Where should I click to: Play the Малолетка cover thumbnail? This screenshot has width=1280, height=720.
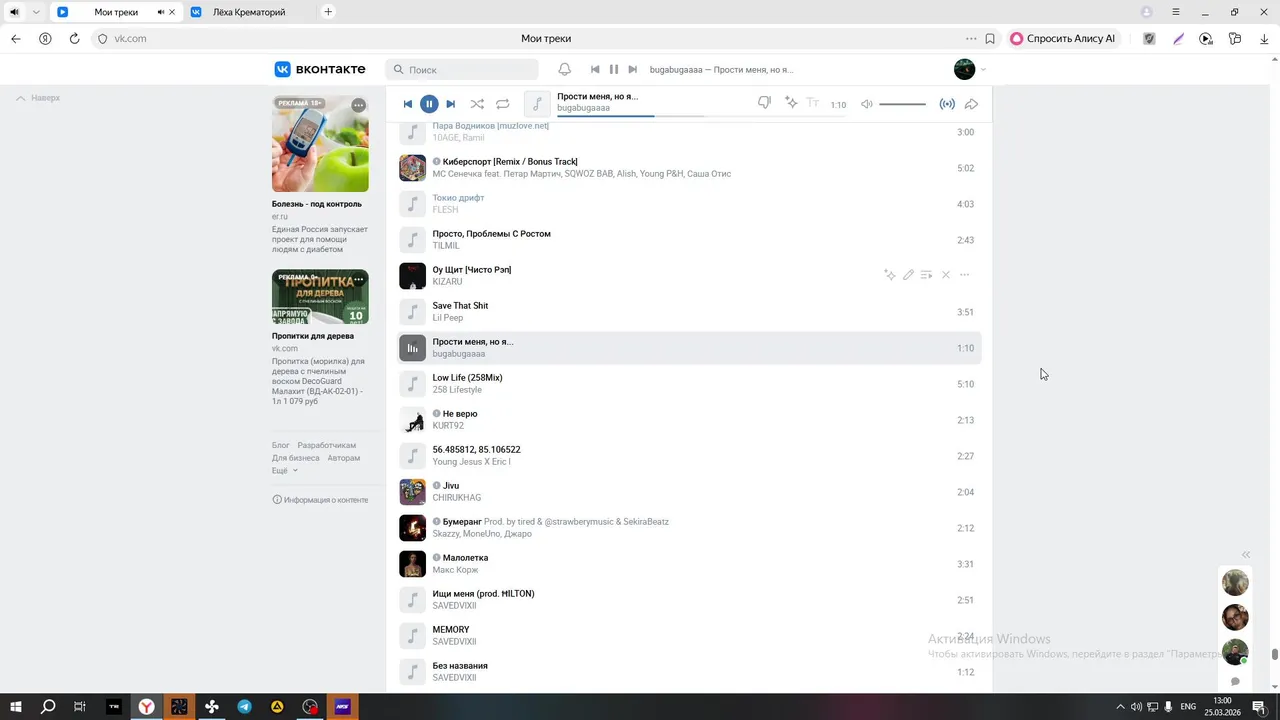pyautogui.click(x=412, y=564)
